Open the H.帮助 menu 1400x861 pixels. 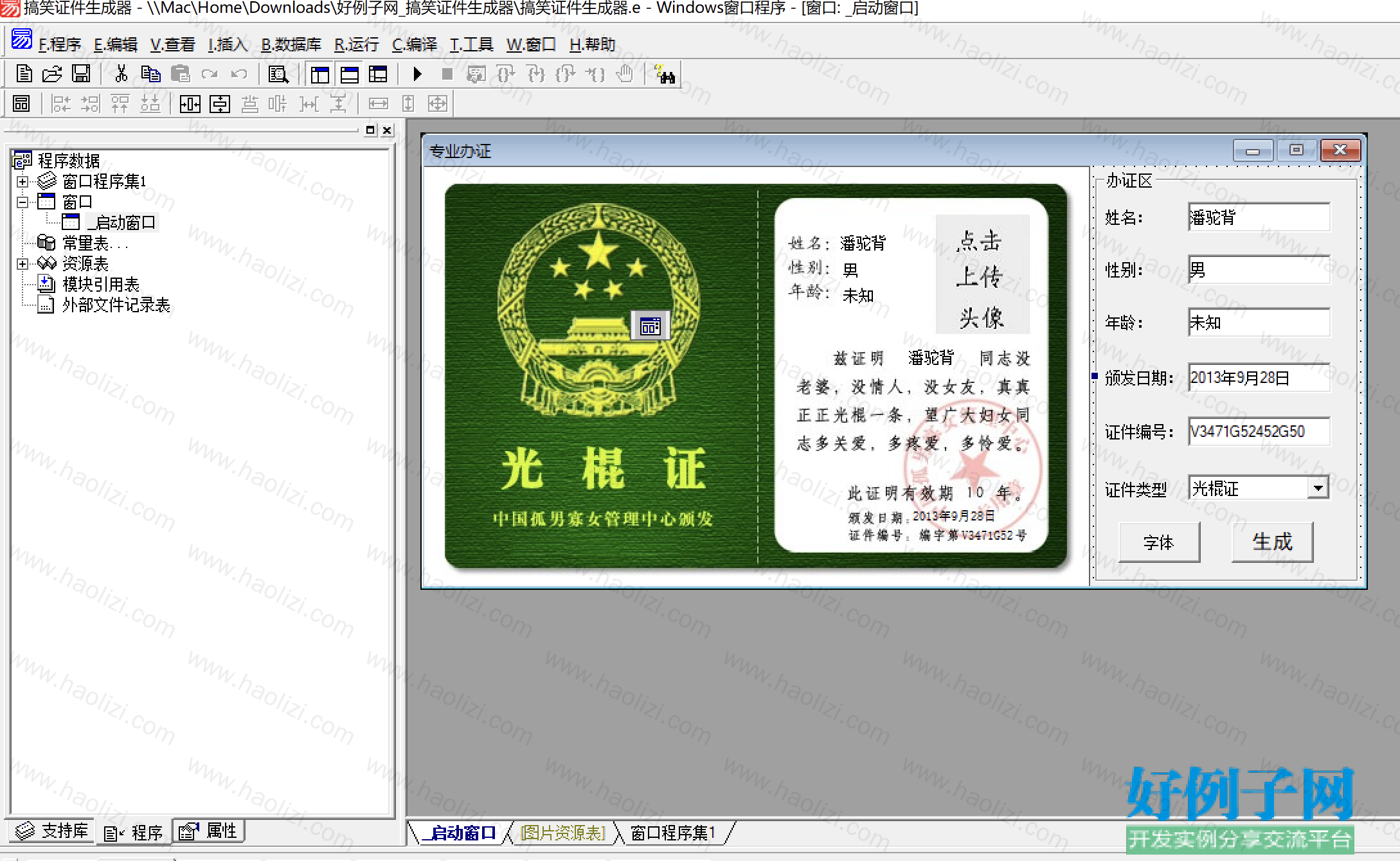593,44
